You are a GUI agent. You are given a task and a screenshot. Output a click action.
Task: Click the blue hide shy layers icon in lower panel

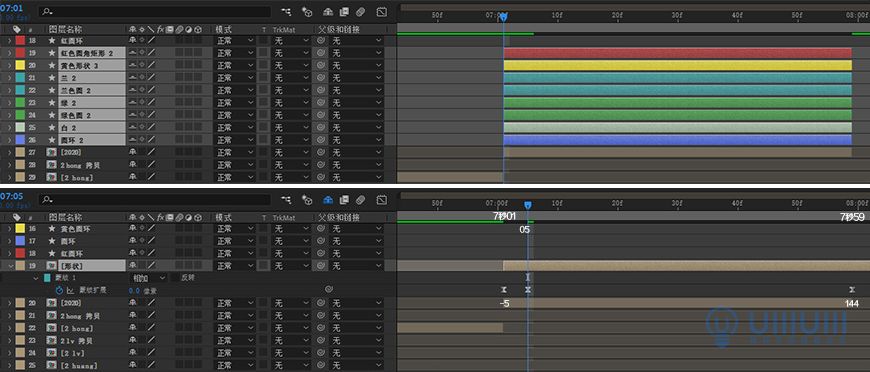click(x=328, y=199)
